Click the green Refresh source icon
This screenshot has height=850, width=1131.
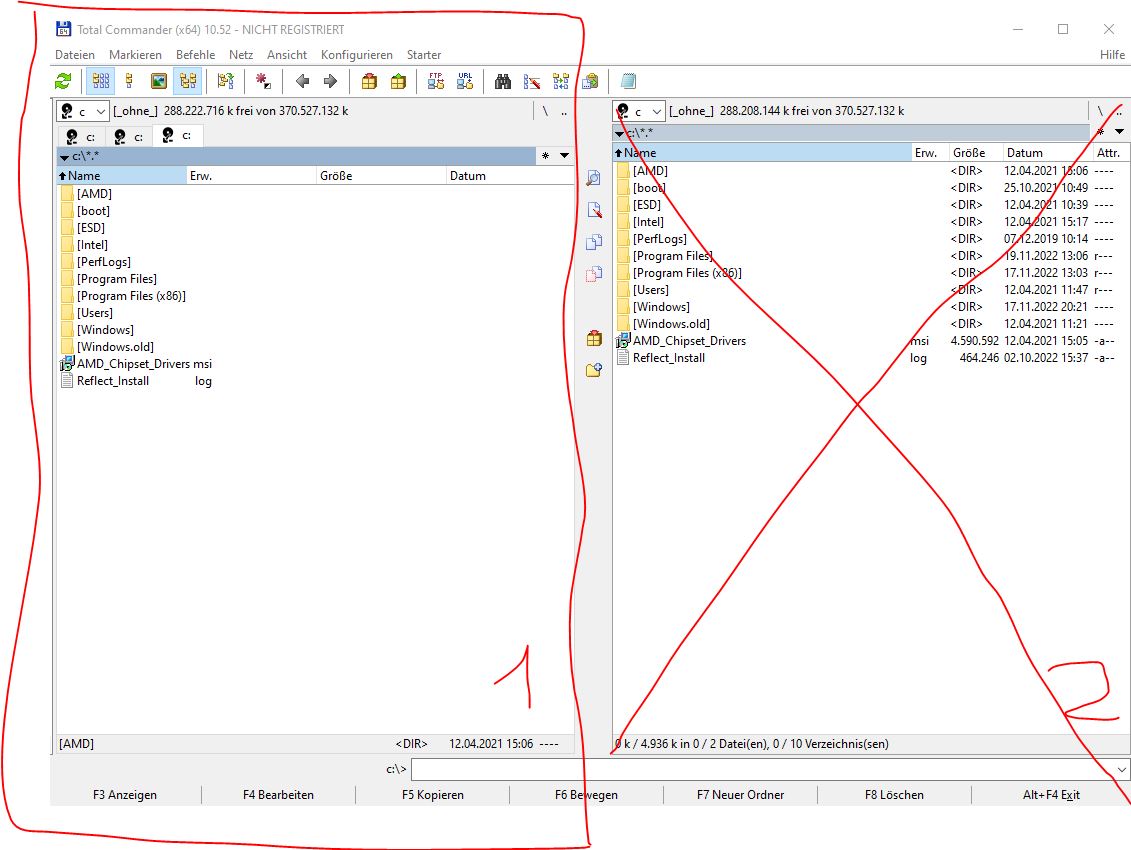(x=63, y=82)
